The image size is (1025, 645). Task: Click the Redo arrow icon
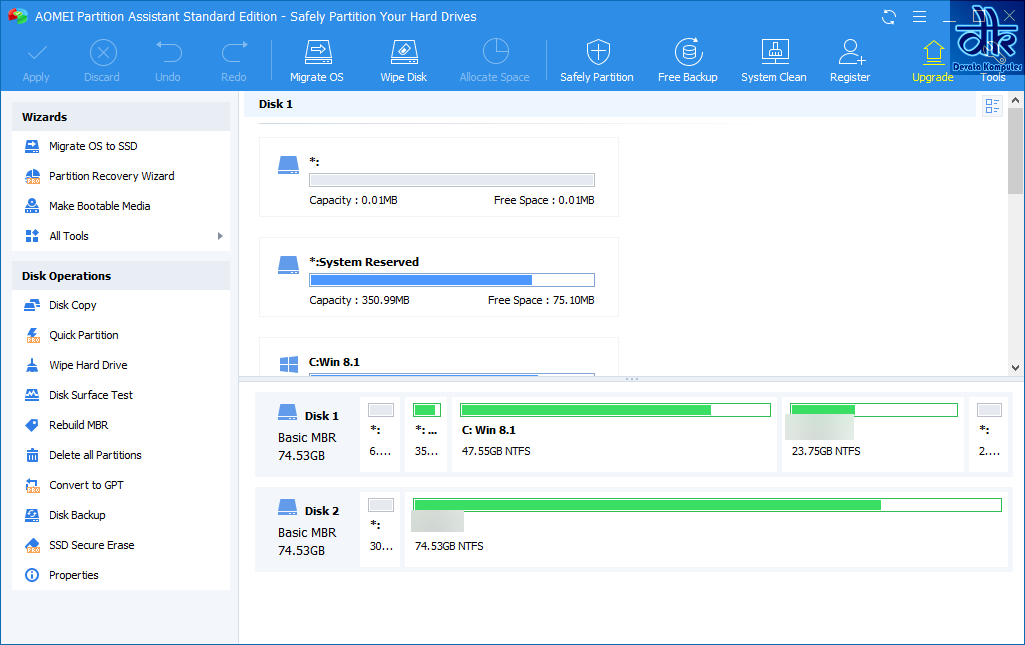[234, 52]
